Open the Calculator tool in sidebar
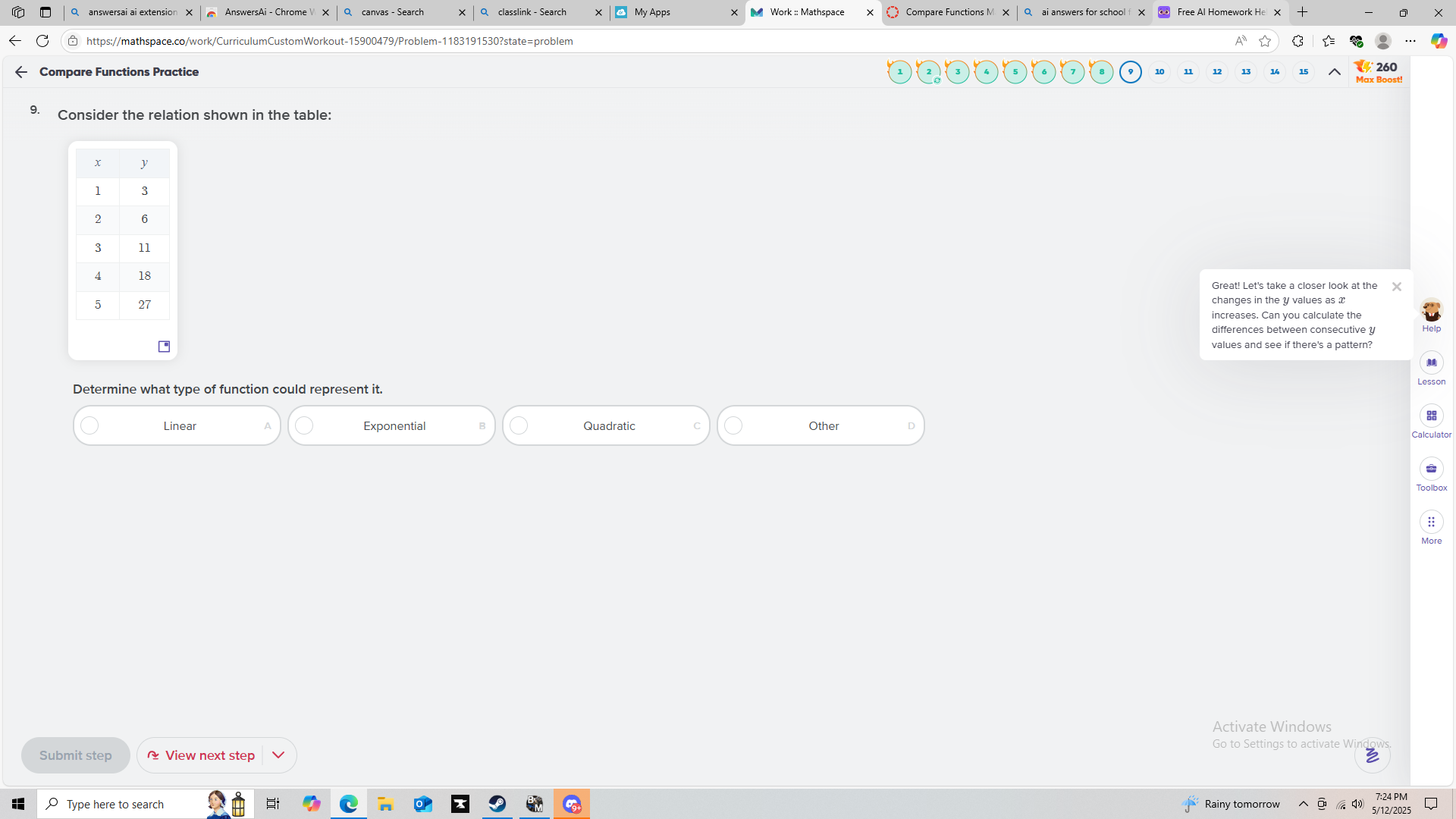Viewport: 1456px width, 819px height. [1431, 416]
